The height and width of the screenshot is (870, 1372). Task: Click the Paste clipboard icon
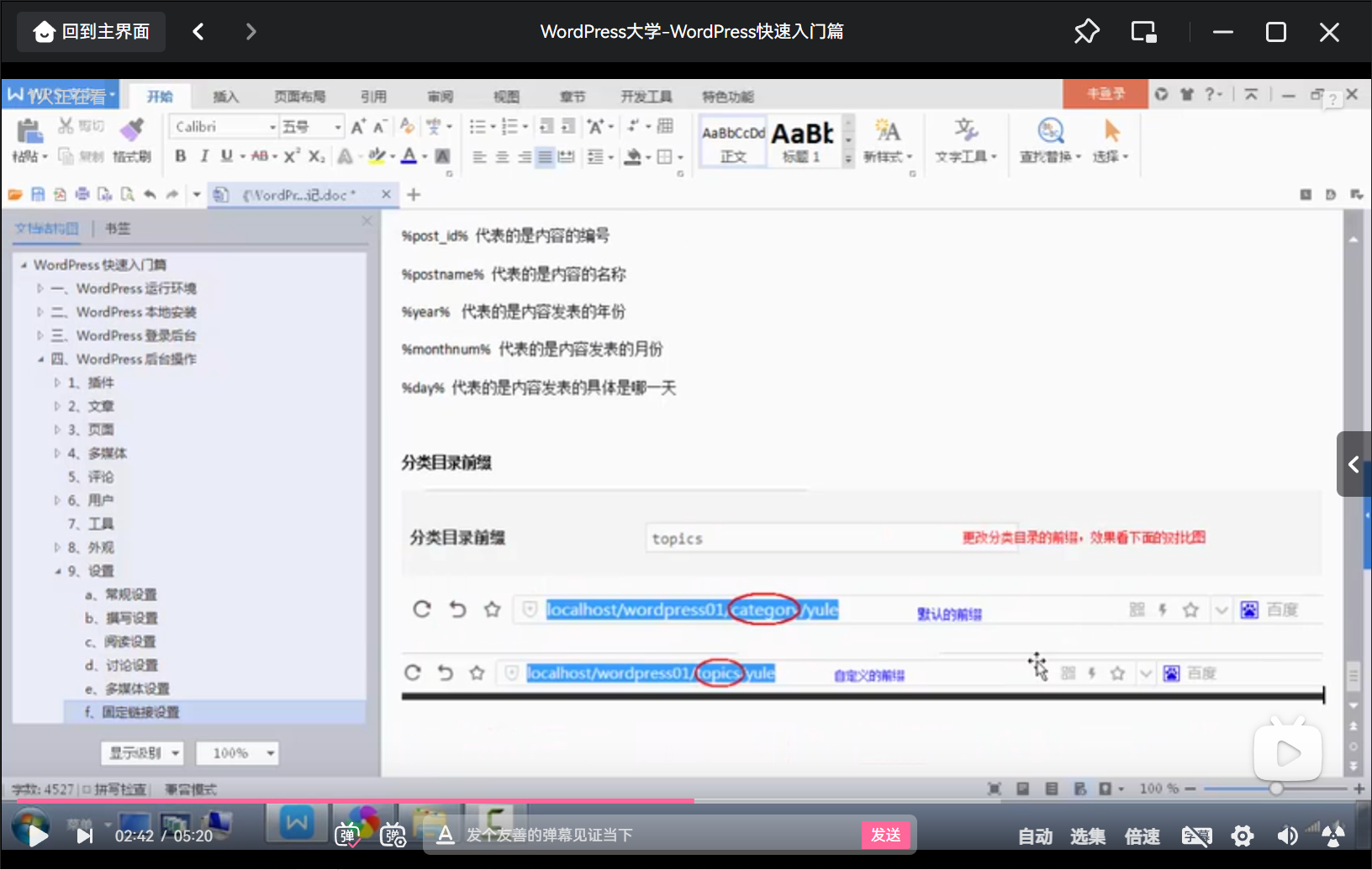tap(29, 130)
